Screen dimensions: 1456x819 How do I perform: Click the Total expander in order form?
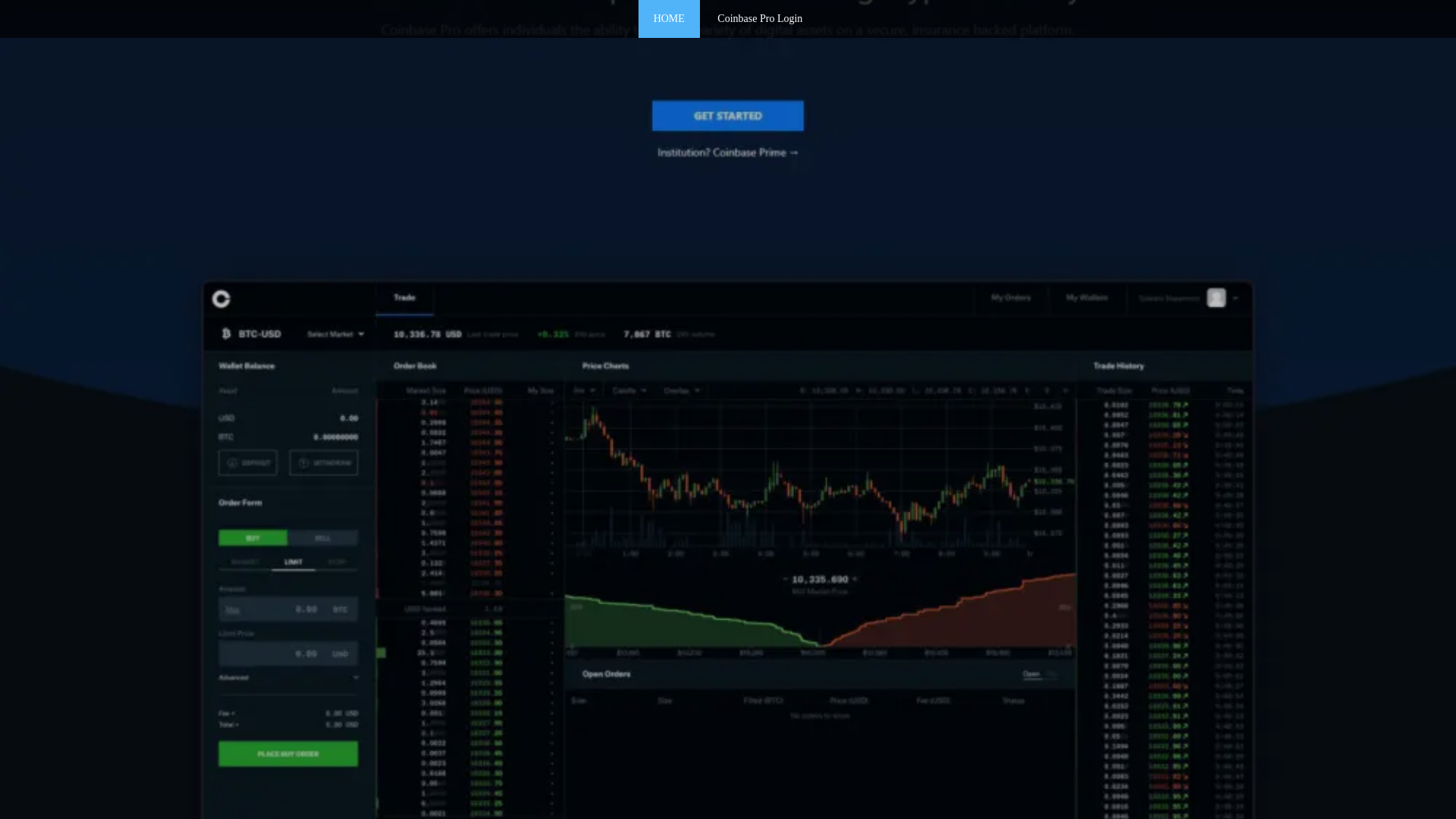[228, 724]
